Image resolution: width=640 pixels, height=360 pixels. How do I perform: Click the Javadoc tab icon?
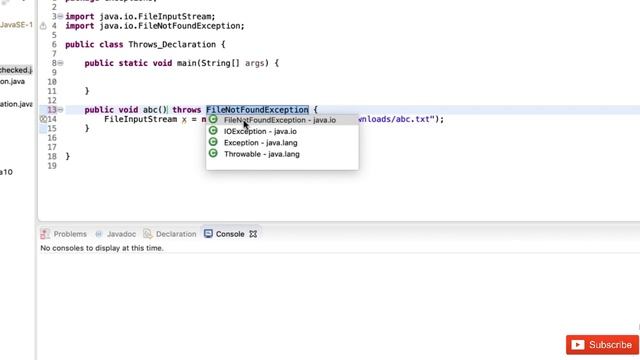(x=99, y=234)
